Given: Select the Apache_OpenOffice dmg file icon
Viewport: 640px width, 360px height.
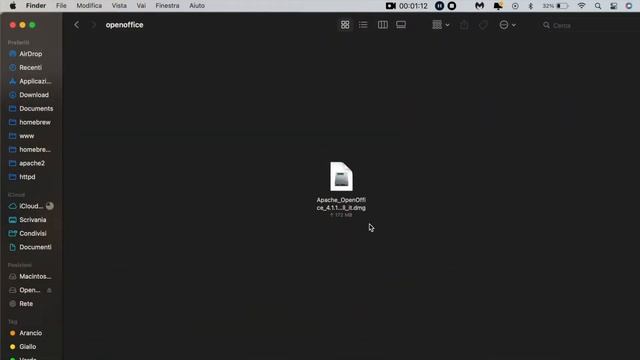Looking at the screenshot, I should 341,176.
